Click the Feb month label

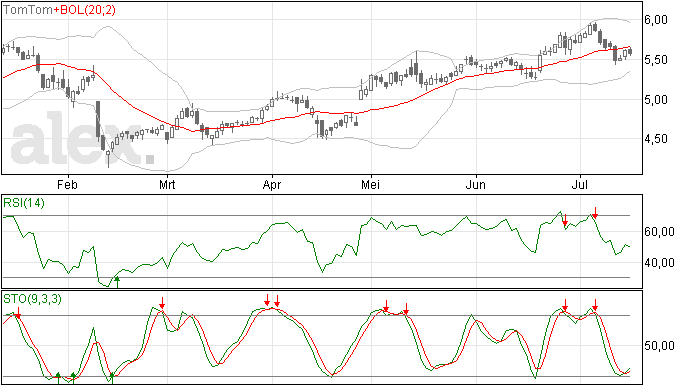[67, 184]
